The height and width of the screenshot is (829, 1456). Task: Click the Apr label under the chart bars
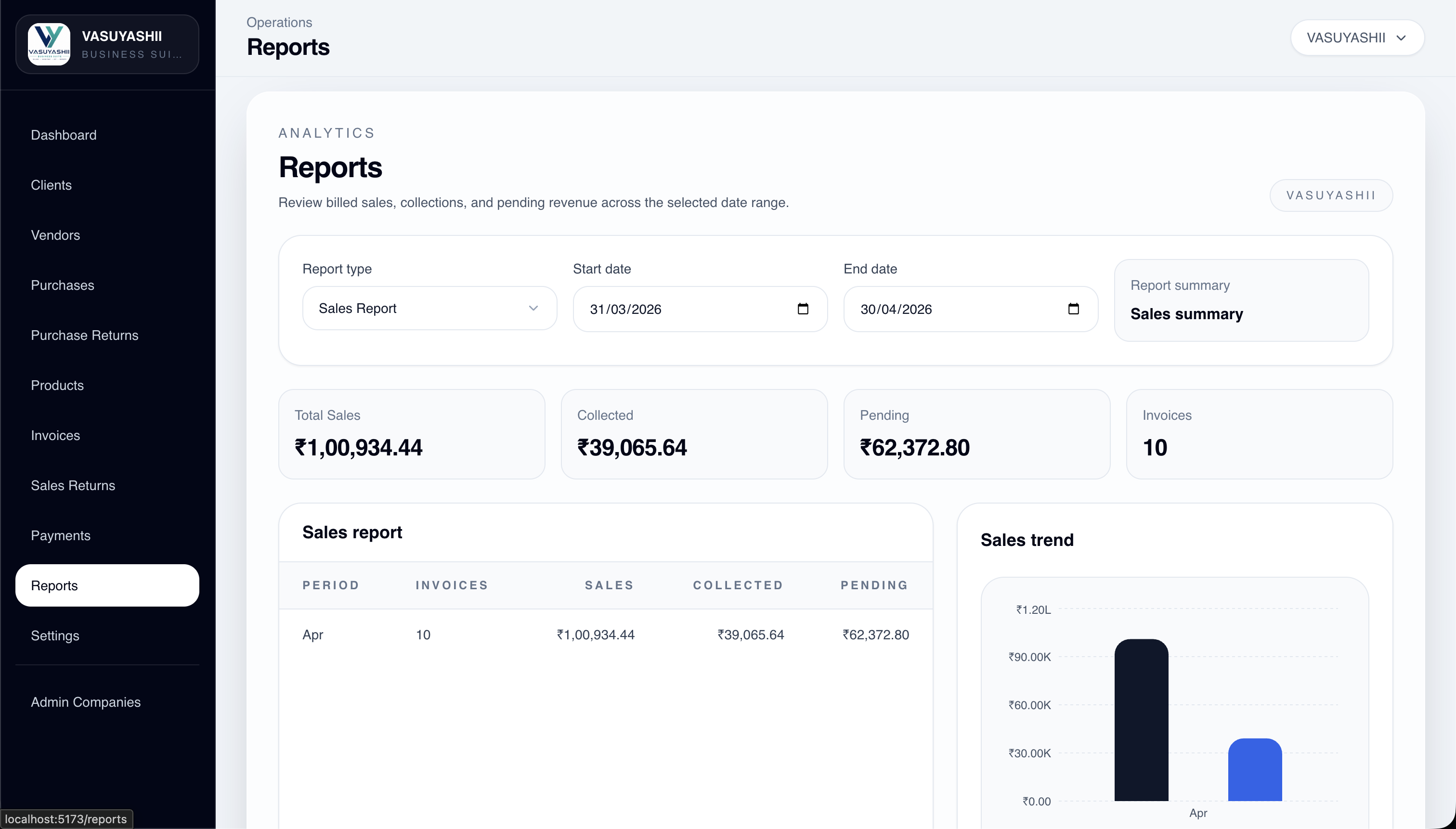1198,813
